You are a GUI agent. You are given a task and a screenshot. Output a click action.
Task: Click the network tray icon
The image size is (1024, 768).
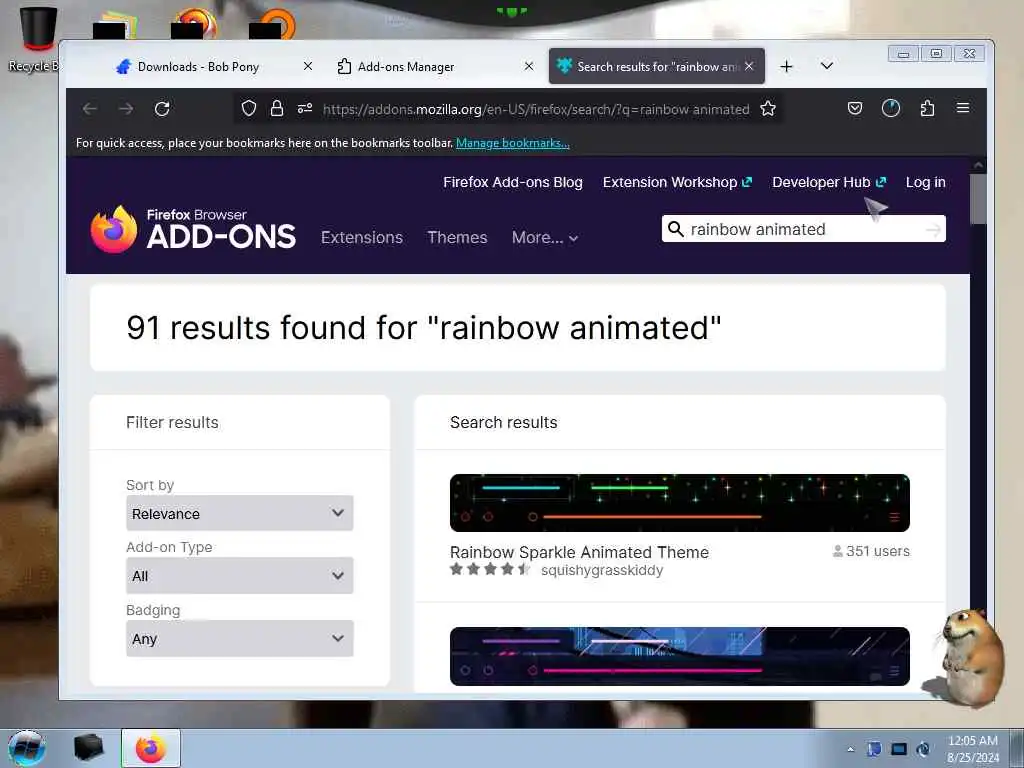pos(899,750)
